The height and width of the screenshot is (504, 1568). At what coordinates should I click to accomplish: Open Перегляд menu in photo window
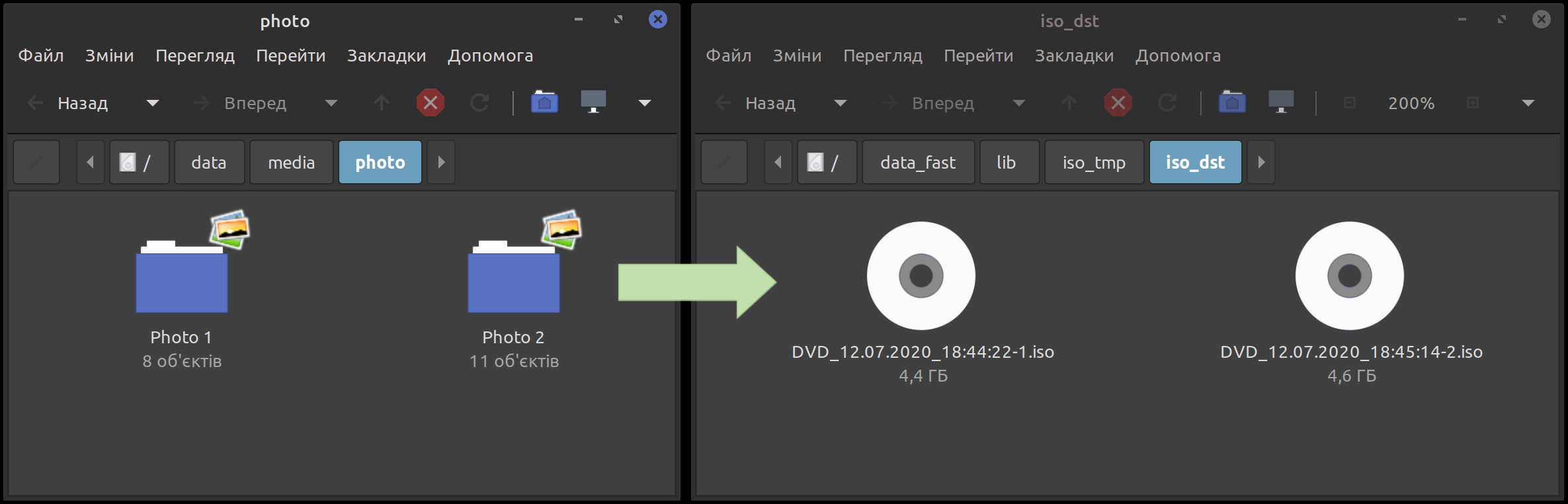point(195,56)
